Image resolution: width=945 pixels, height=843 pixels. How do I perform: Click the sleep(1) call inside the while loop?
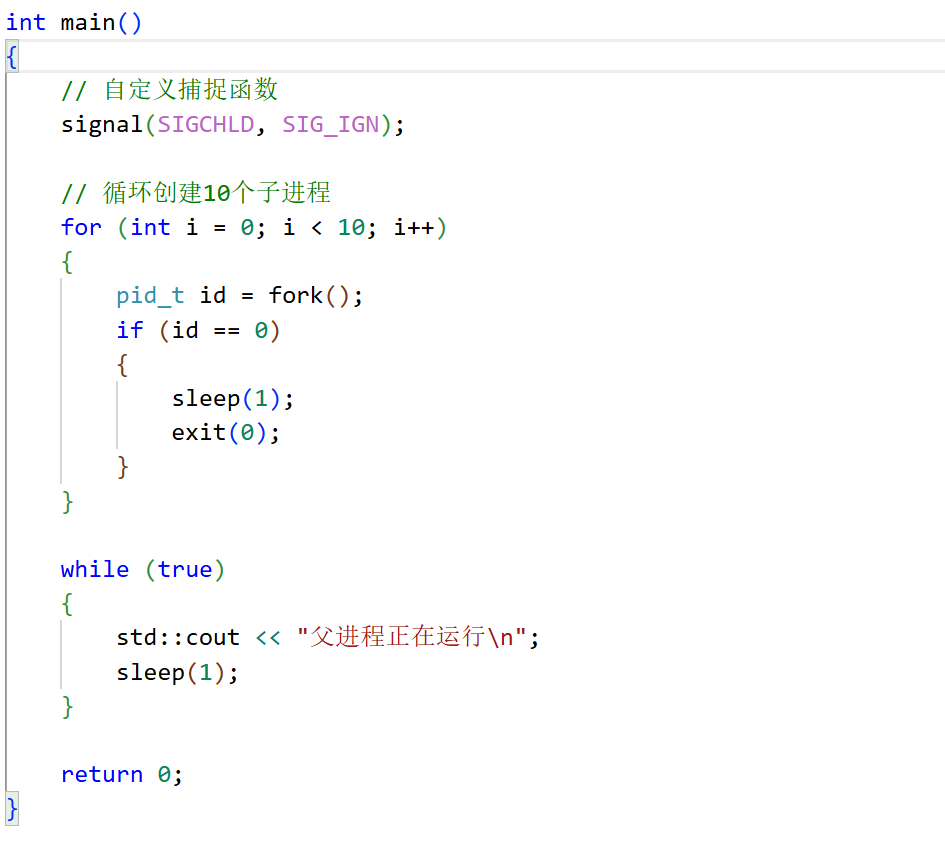(x=171, y=672)
